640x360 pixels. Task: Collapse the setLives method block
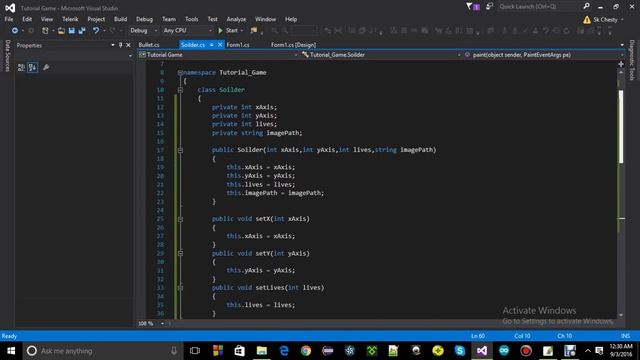(180, 288)
